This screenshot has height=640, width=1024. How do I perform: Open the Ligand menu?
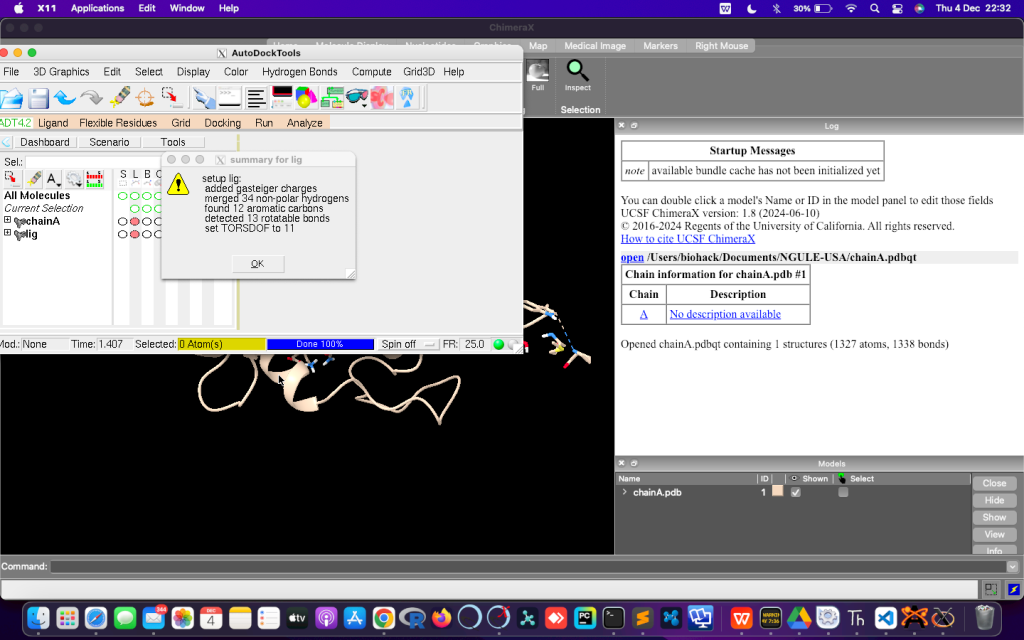tap(53, 123)
